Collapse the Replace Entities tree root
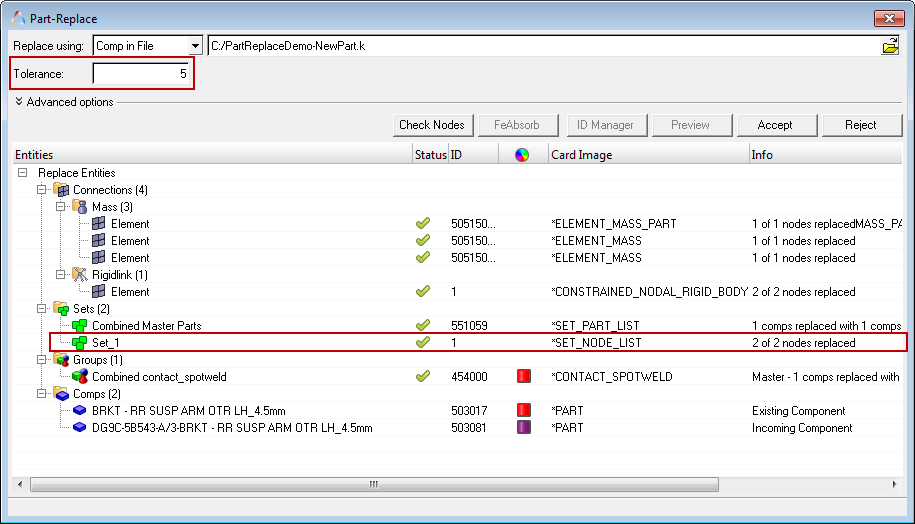 pyautogui.click(x=23, y=173)
